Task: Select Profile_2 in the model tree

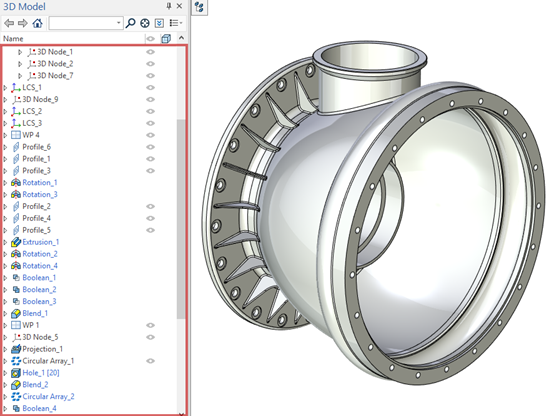Action: click(x=36, y=206)
